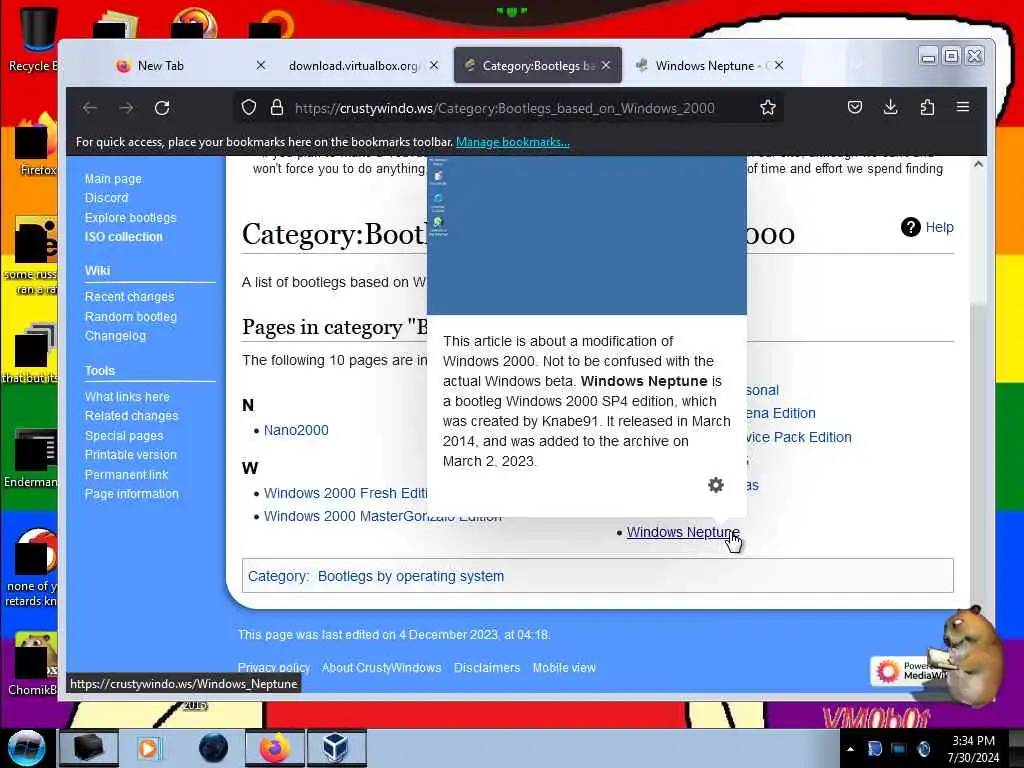
Task: Click the Firefox taskbar icon
Action: [x=274, y=748]
